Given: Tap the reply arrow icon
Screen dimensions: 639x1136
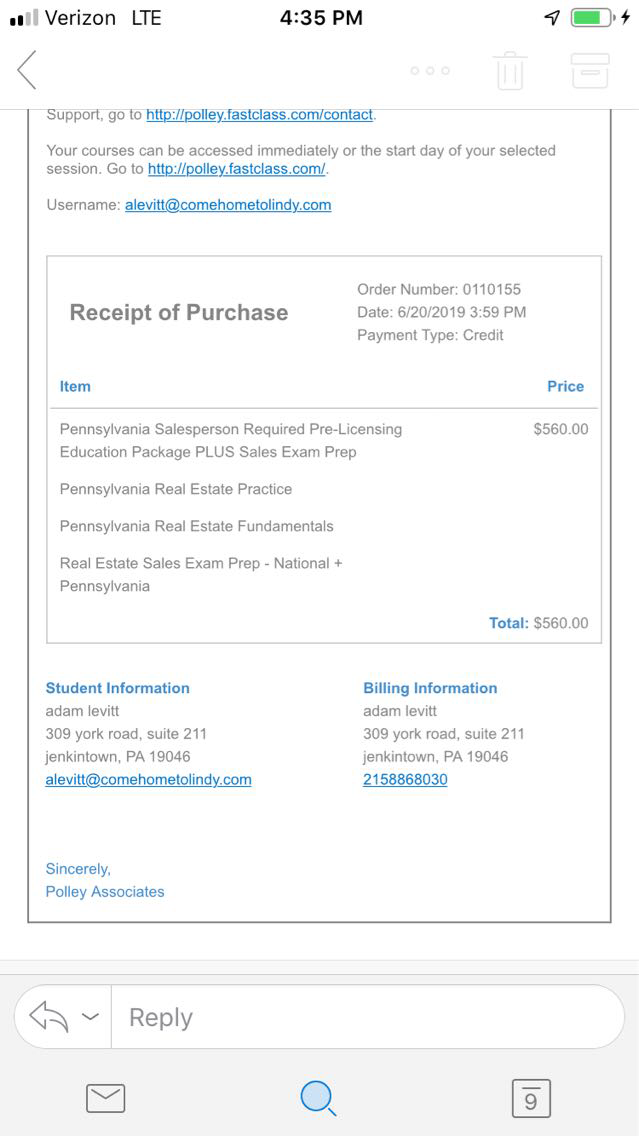Looking at the screenshot, I should 48,1017.
